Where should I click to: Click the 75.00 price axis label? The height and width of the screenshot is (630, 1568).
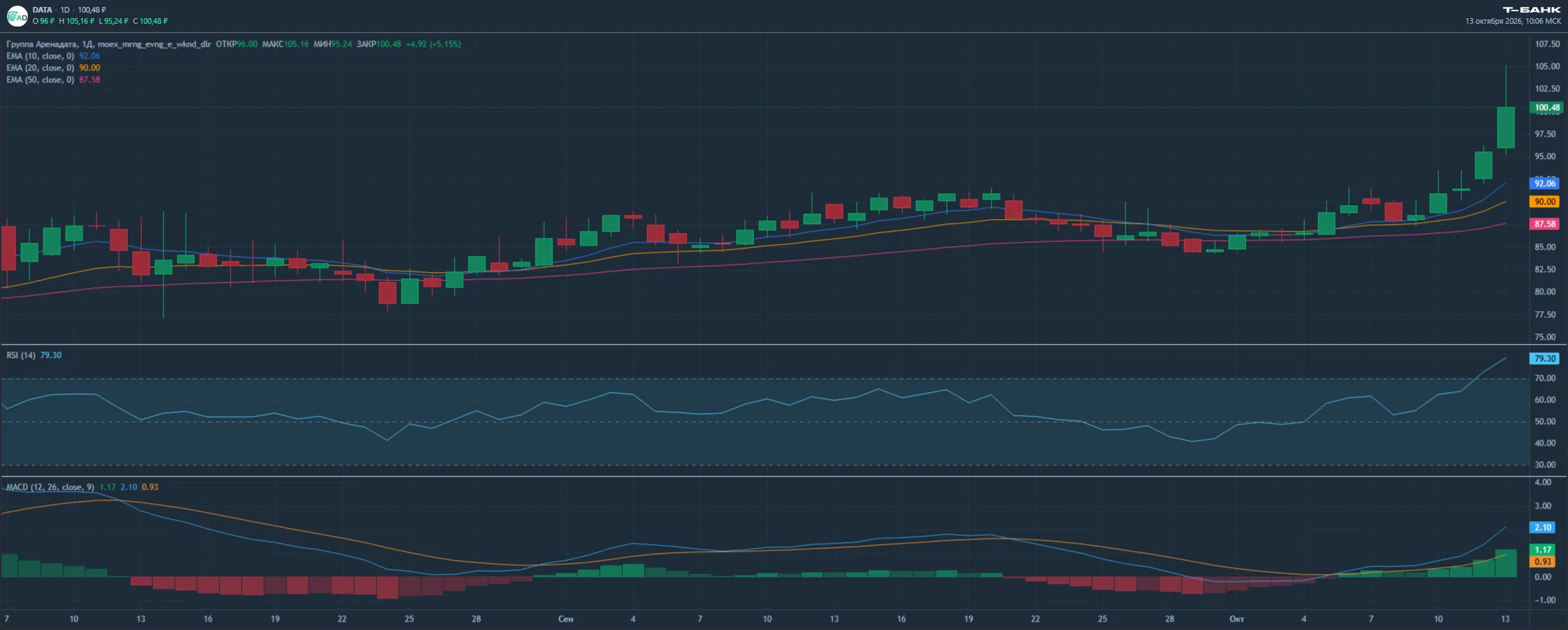[1545, 337]
